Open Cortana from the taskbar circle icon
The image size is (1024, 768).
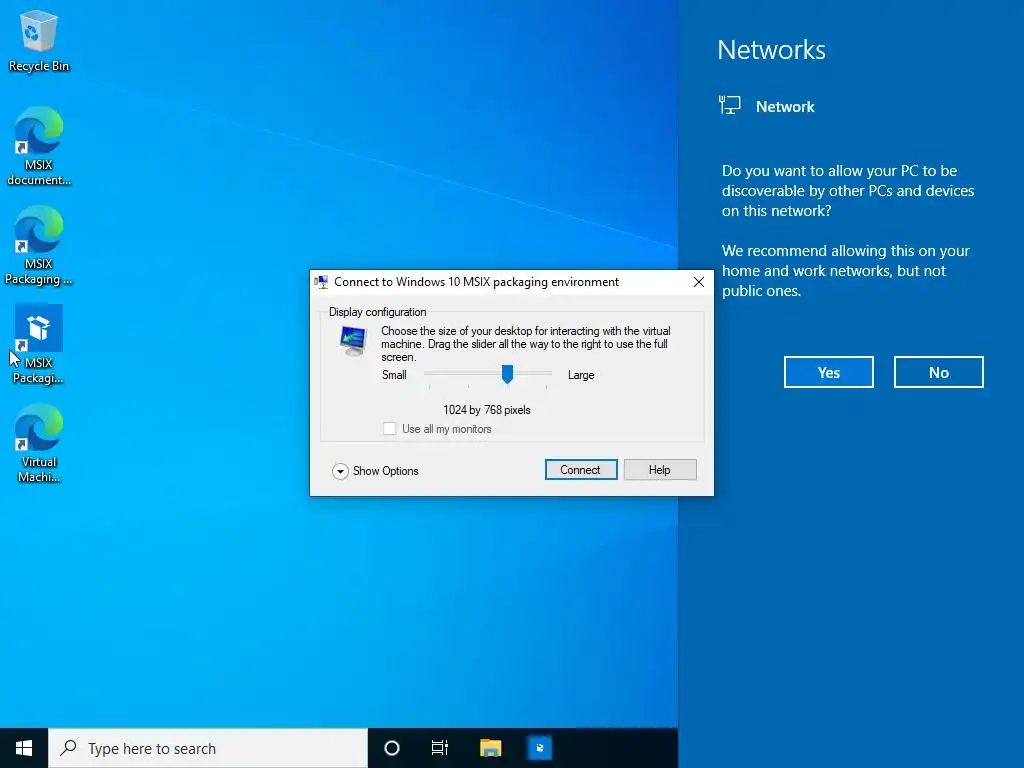tap(391, 748)
